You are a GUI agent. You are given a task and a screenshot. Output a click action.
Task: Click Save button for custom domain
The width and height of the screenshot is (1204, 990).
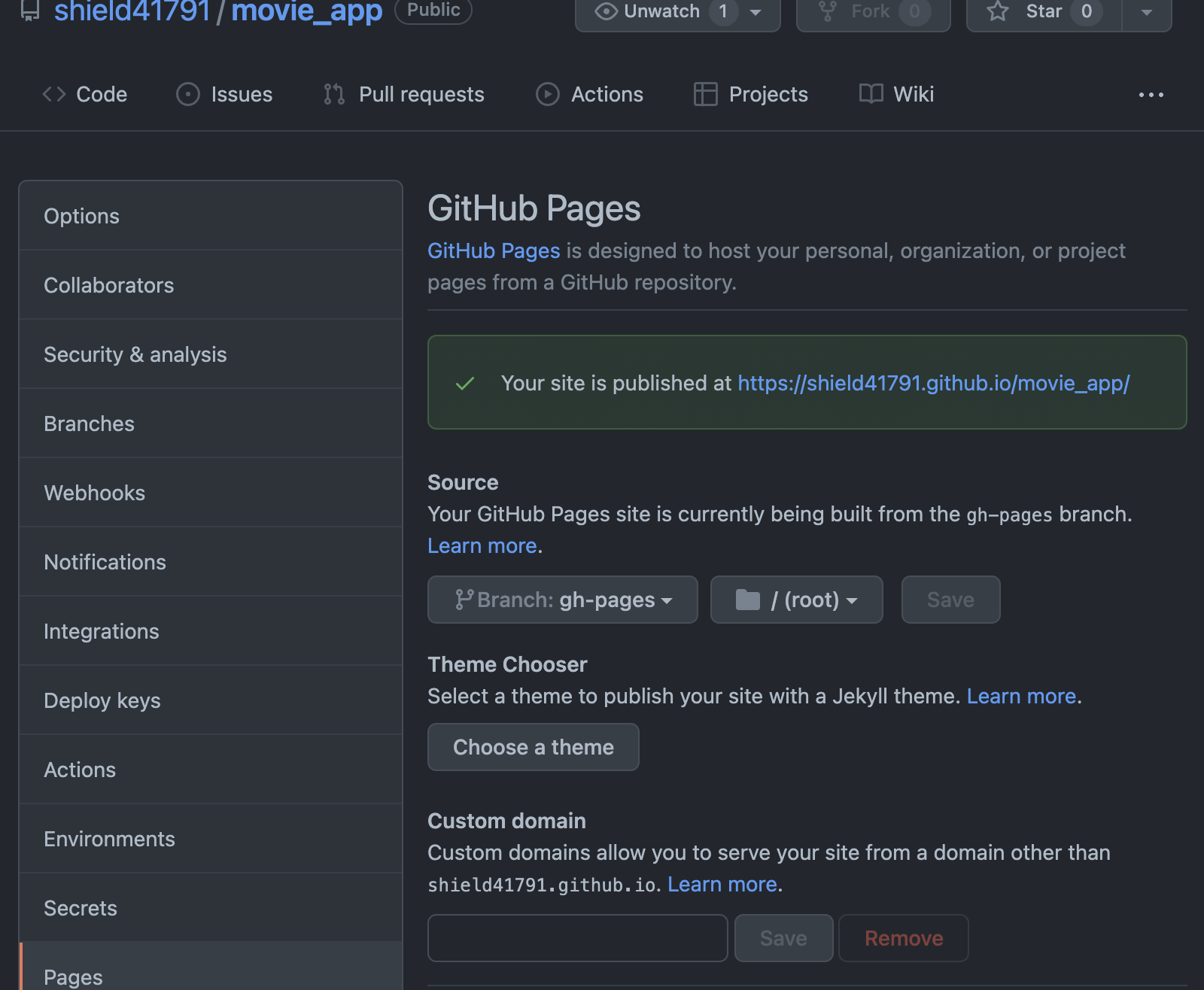[784, 938]
